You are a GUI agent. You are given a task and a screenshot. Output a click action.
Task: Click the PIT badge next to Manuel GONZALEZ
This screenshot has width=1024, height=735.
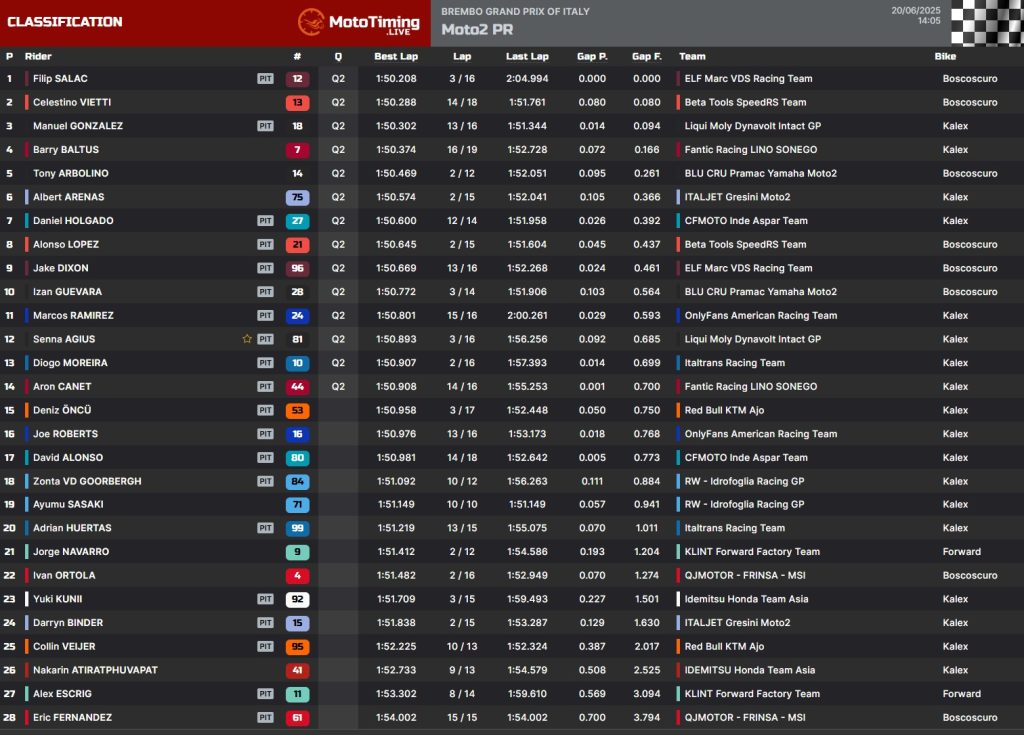coord(265,126)
